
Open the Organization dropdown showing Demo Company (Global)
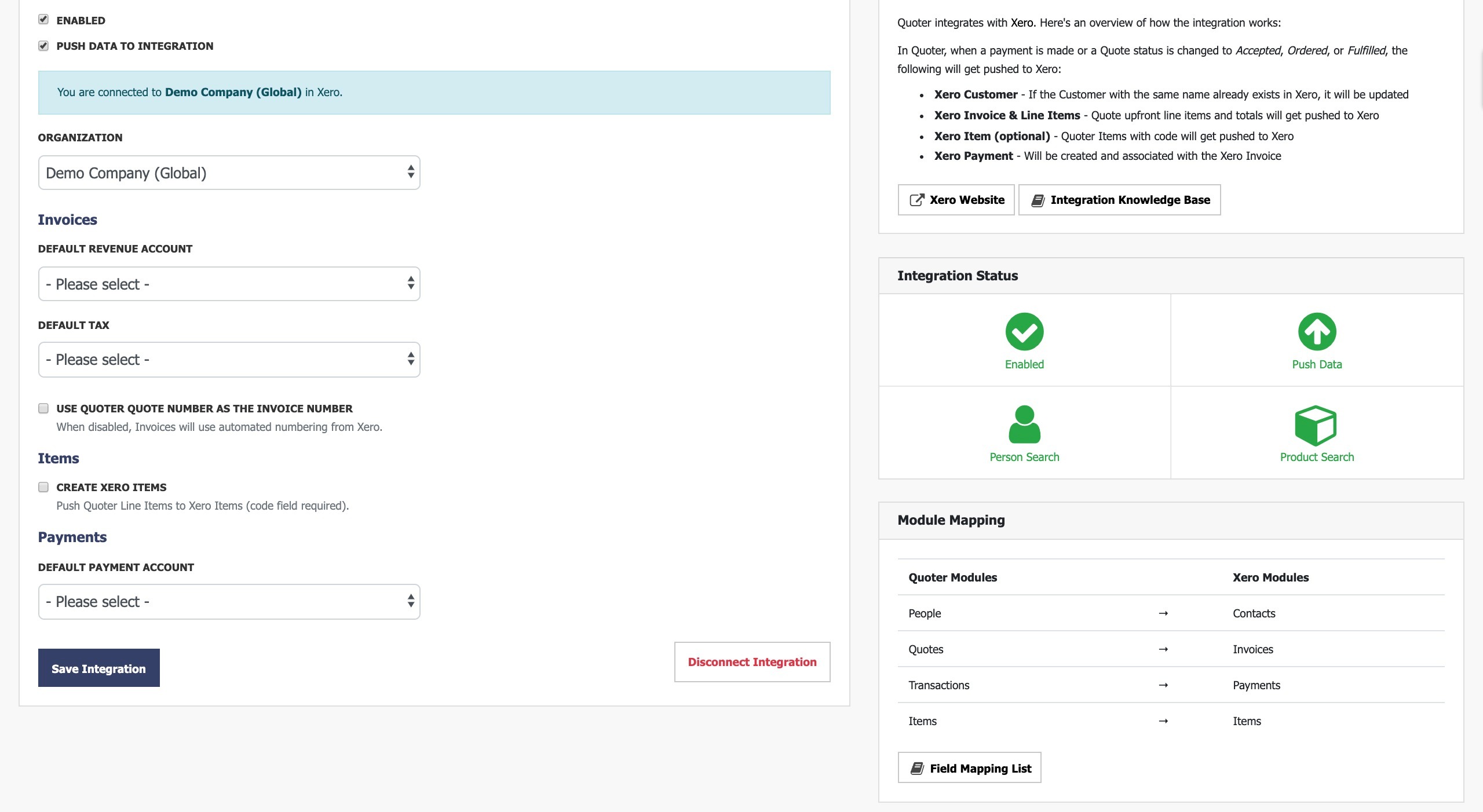(229, 173)
